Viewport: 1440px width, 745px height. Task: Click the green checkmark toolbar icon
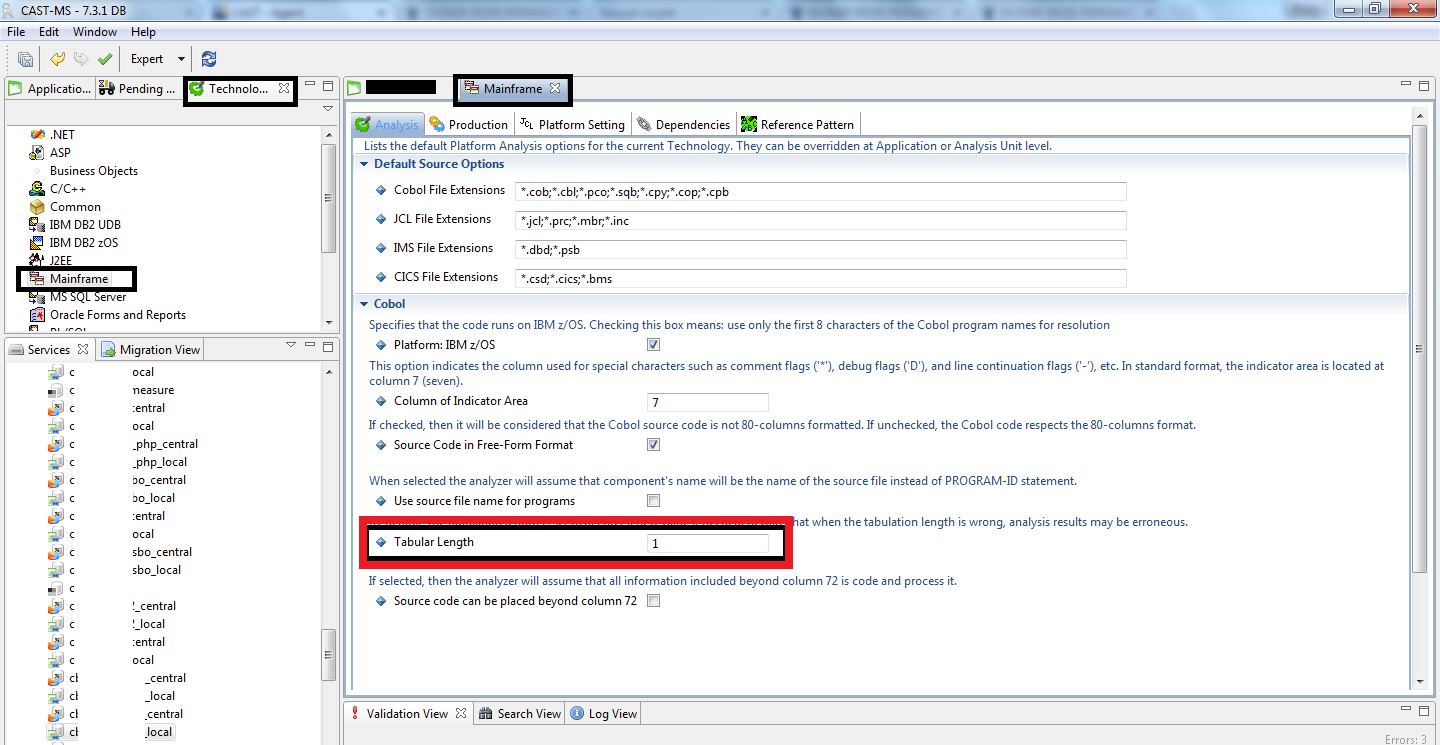coord(105,59)
